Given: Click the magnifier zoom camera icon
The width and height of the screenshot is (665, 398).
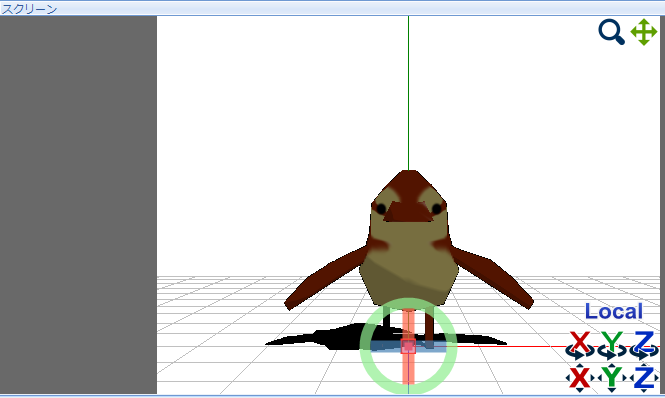Looking at the screenshot, I should pyautogui.click(x=611, y=32).
